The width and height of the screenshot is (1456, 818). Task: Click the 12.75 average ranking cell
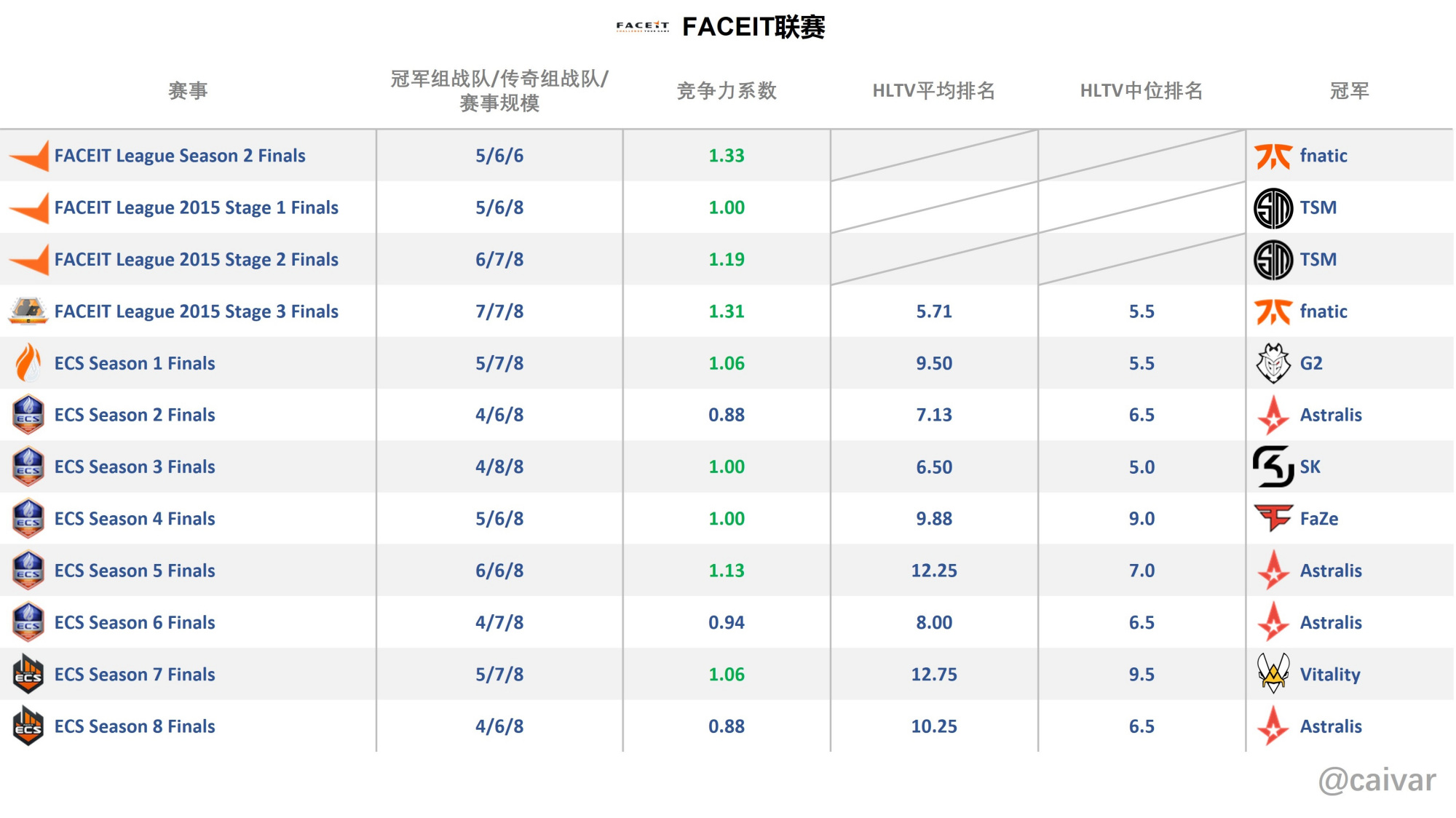coord(934,675)
